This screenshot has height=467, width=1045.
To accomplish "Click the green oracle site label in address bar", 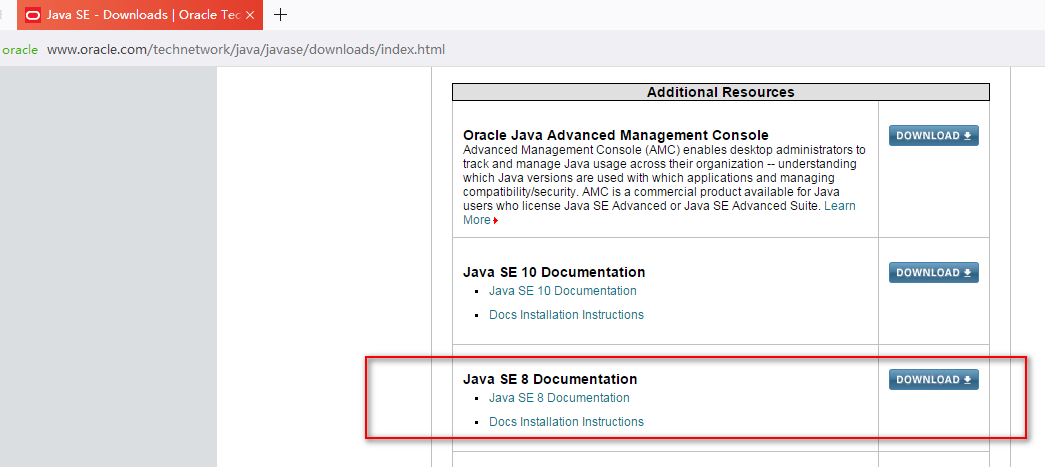I will [x=20, y=50].
